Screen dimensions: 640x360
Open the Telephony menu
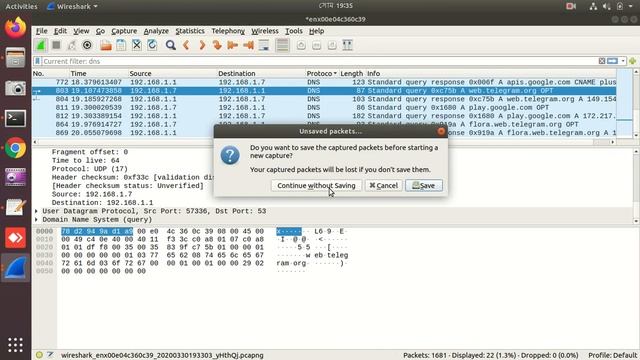228,31
